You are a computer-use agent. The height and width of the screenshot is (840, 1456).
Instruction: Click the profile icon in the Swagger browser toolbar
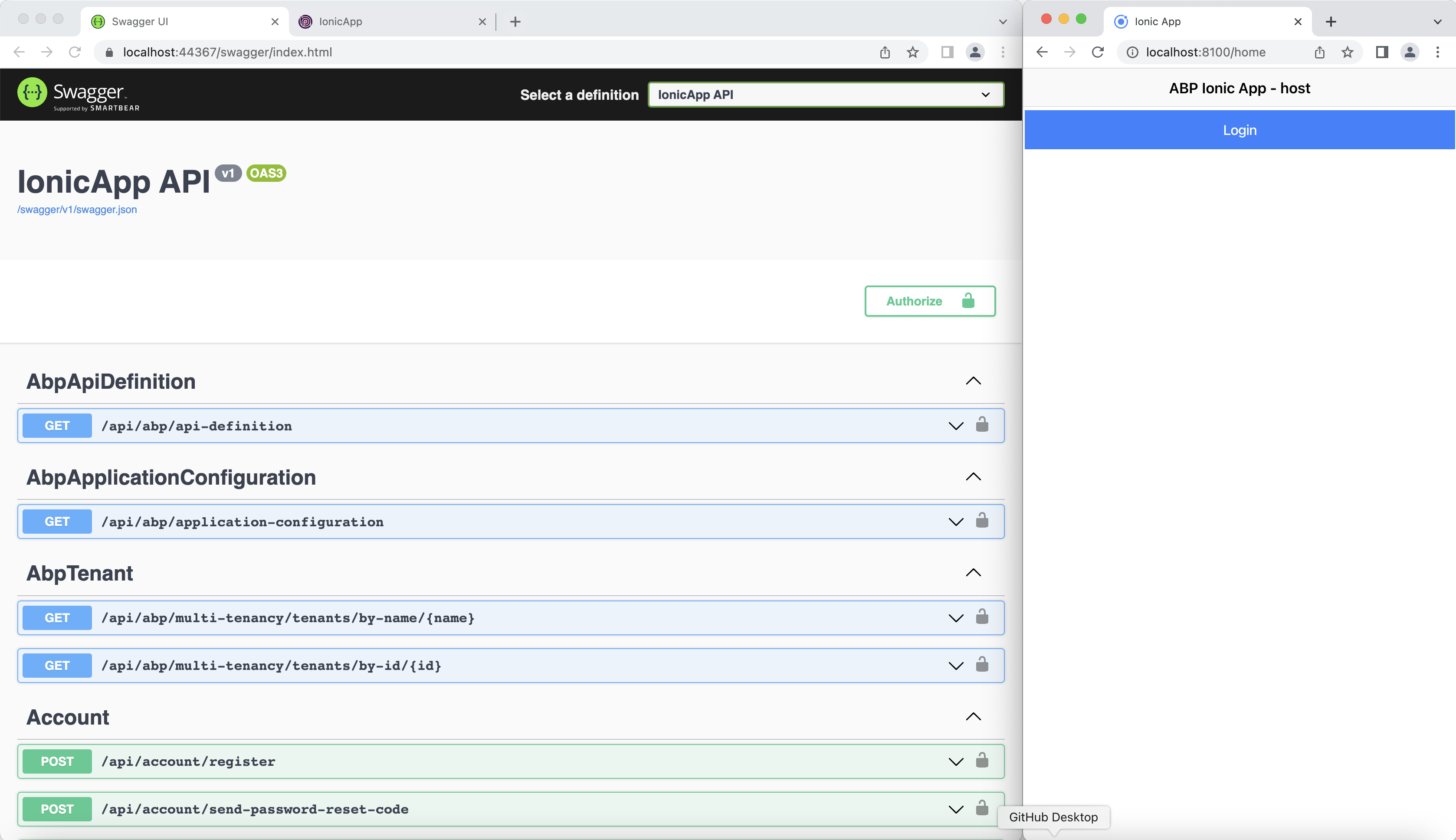(975, 52)
